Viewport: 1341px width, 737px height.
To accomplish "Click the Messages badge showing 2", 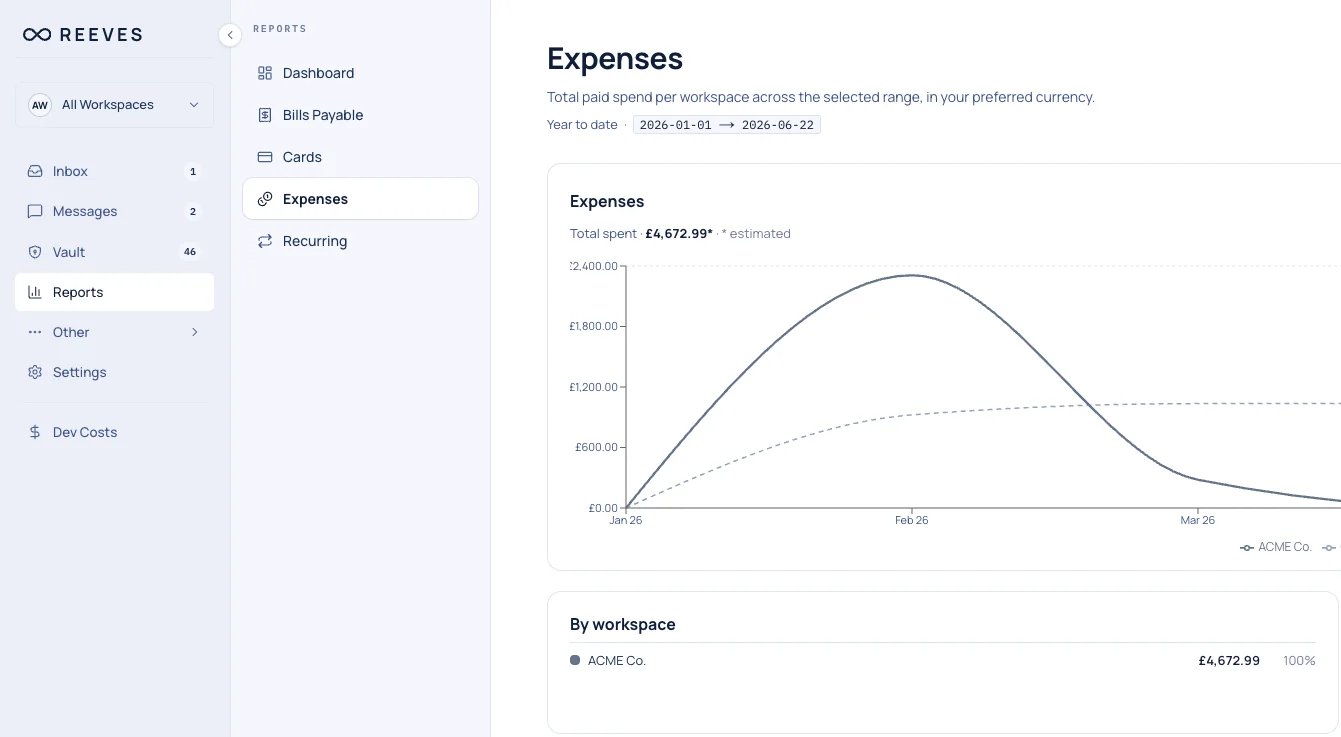I will point(193,212).
